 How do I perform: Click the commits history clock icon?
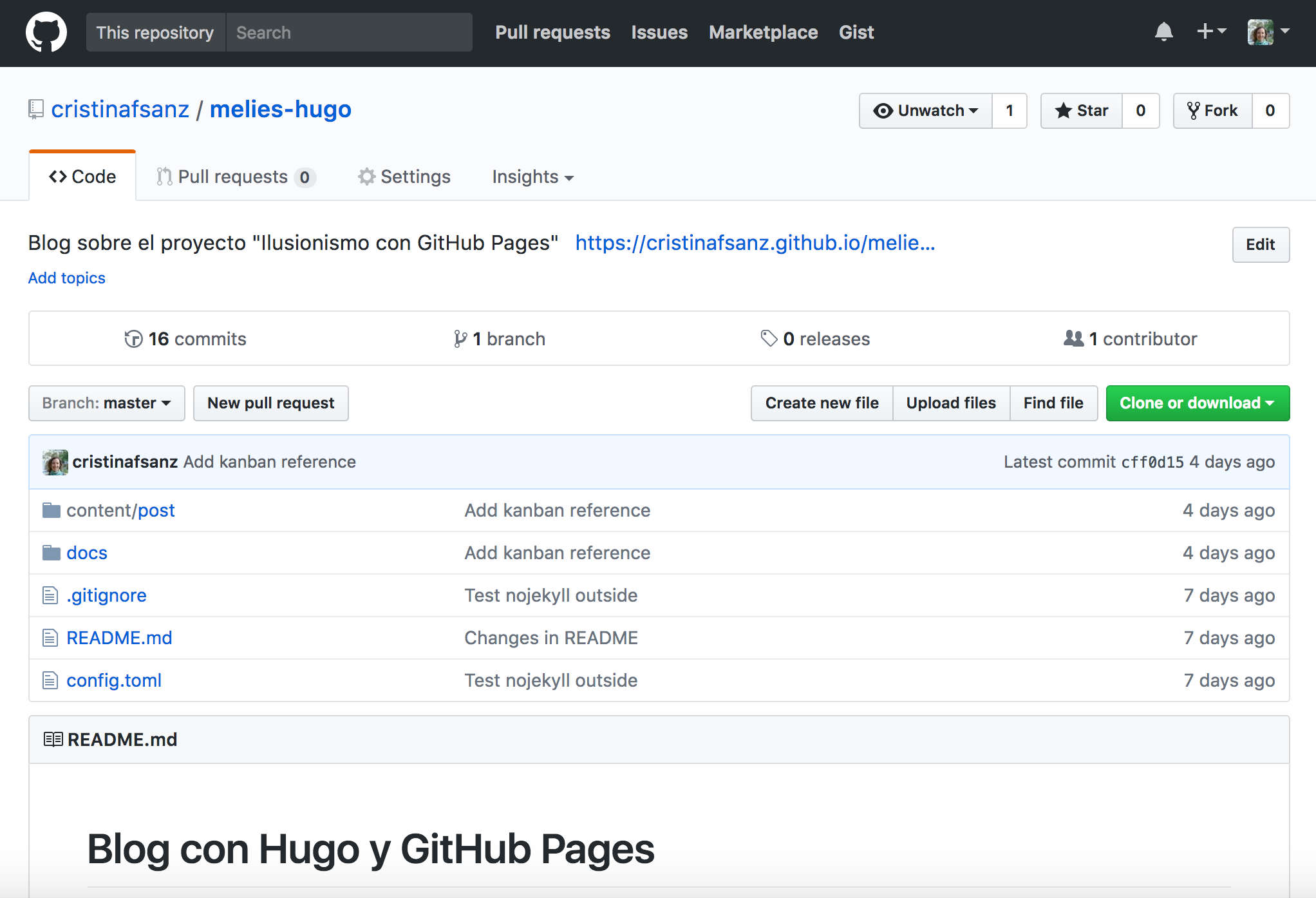[x=133, y=339]
